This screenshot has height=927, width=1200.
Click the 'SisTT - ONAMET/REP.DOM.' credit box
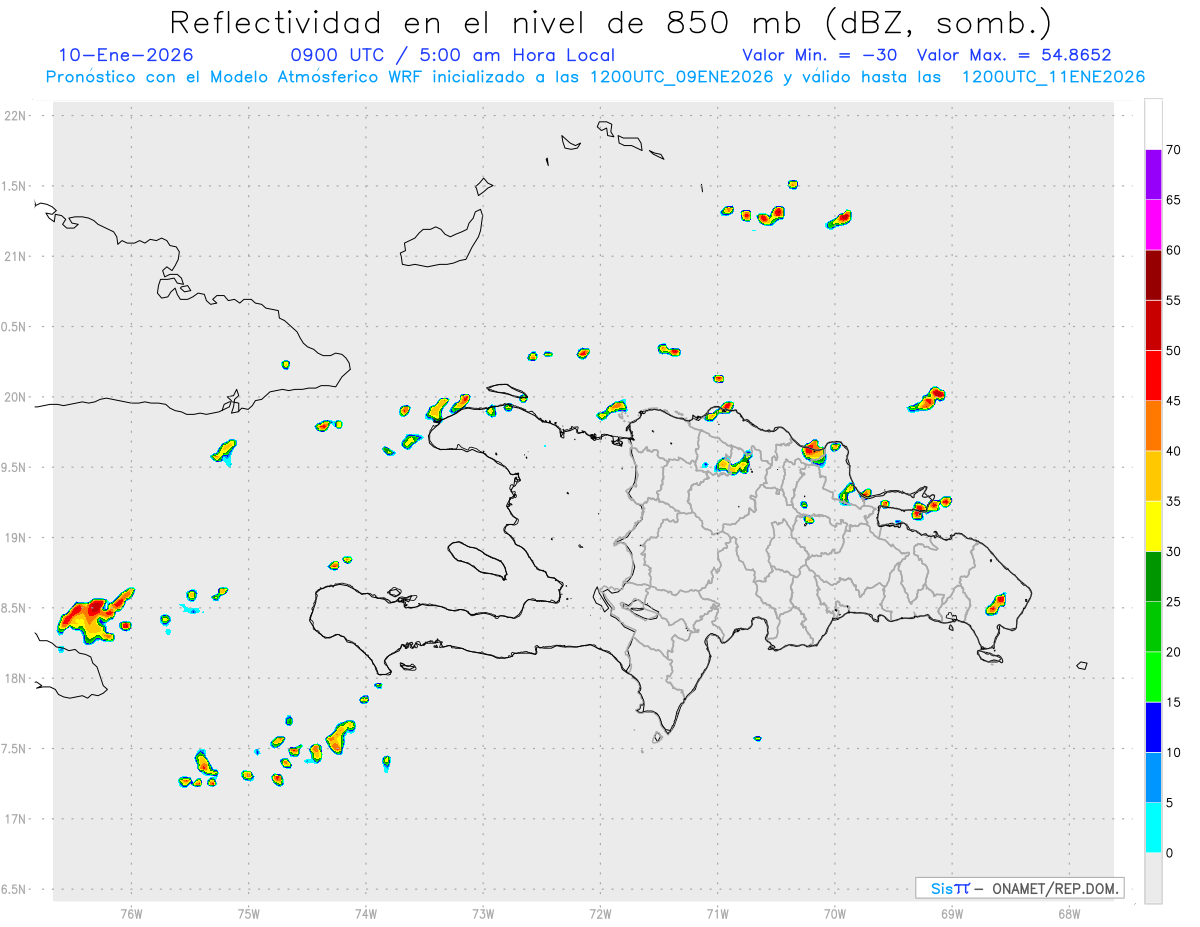[x=1019, y=888]
